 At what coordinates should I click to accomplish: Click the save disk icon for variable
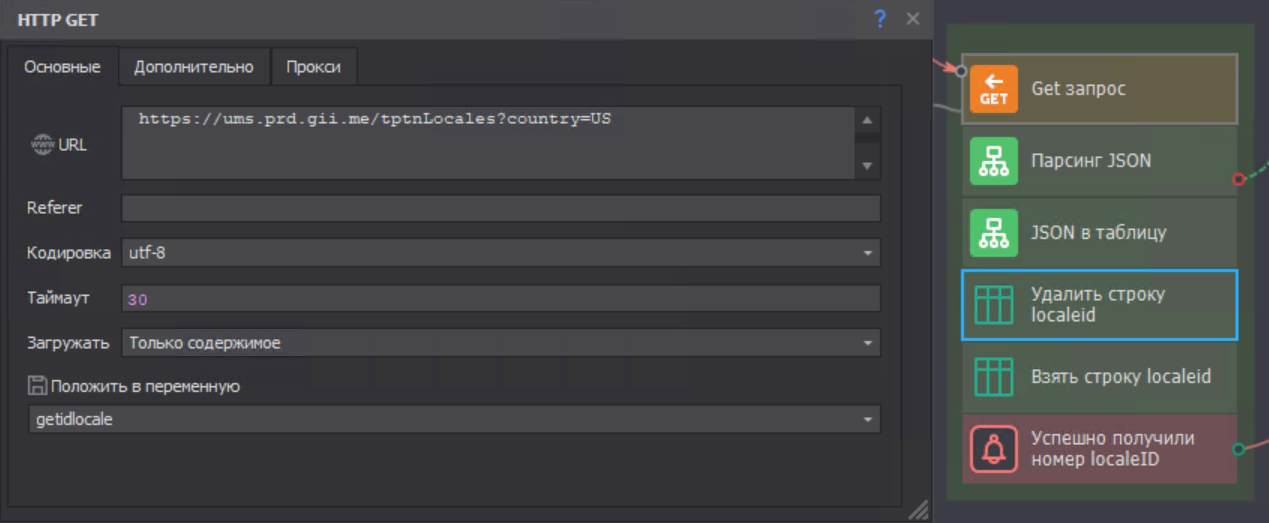pyautogui.click(x=37, y=385)
